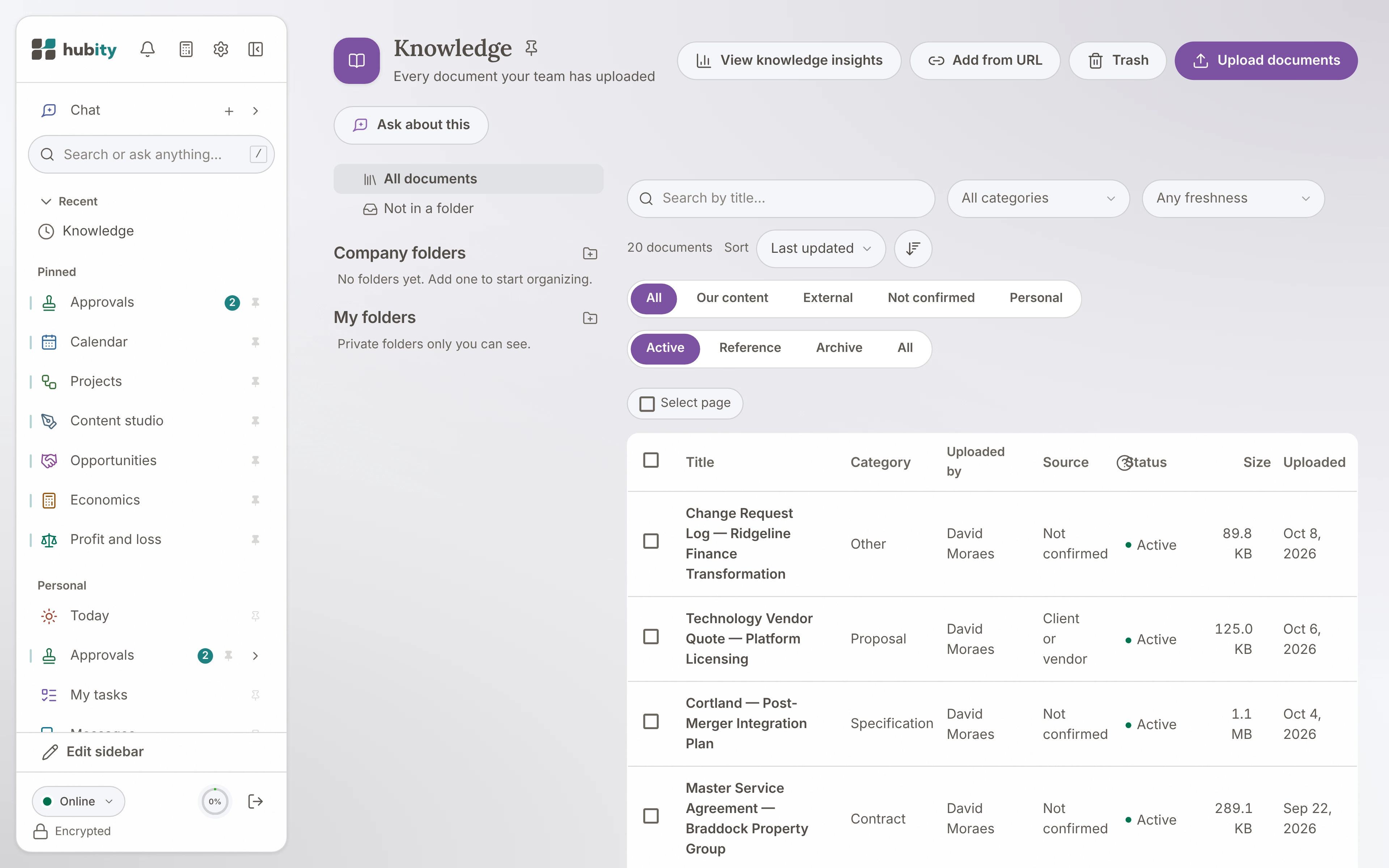Select the Master Service Agreement row checkbox
The image size is (1389, 868).
click(x=651, y=816)
